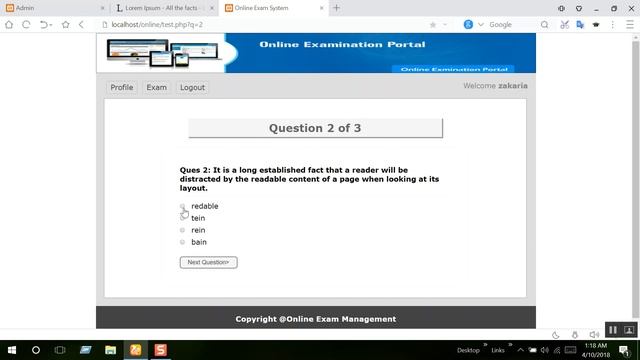Open the Exam menu item
Viewport: 640px width, 360px height.
(156, 87)
